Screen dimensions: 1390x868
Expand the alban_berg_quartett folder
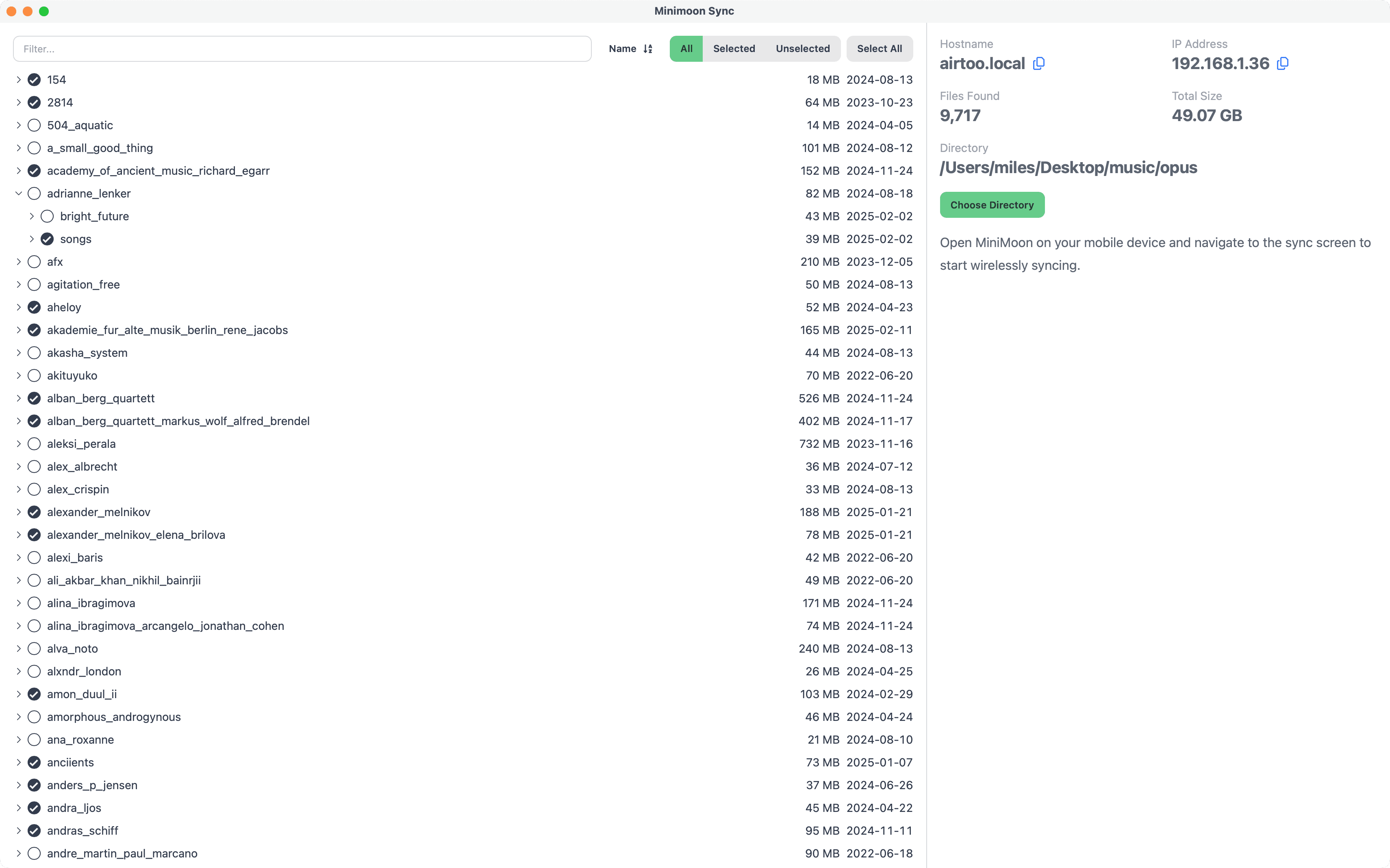coord(18,398)
